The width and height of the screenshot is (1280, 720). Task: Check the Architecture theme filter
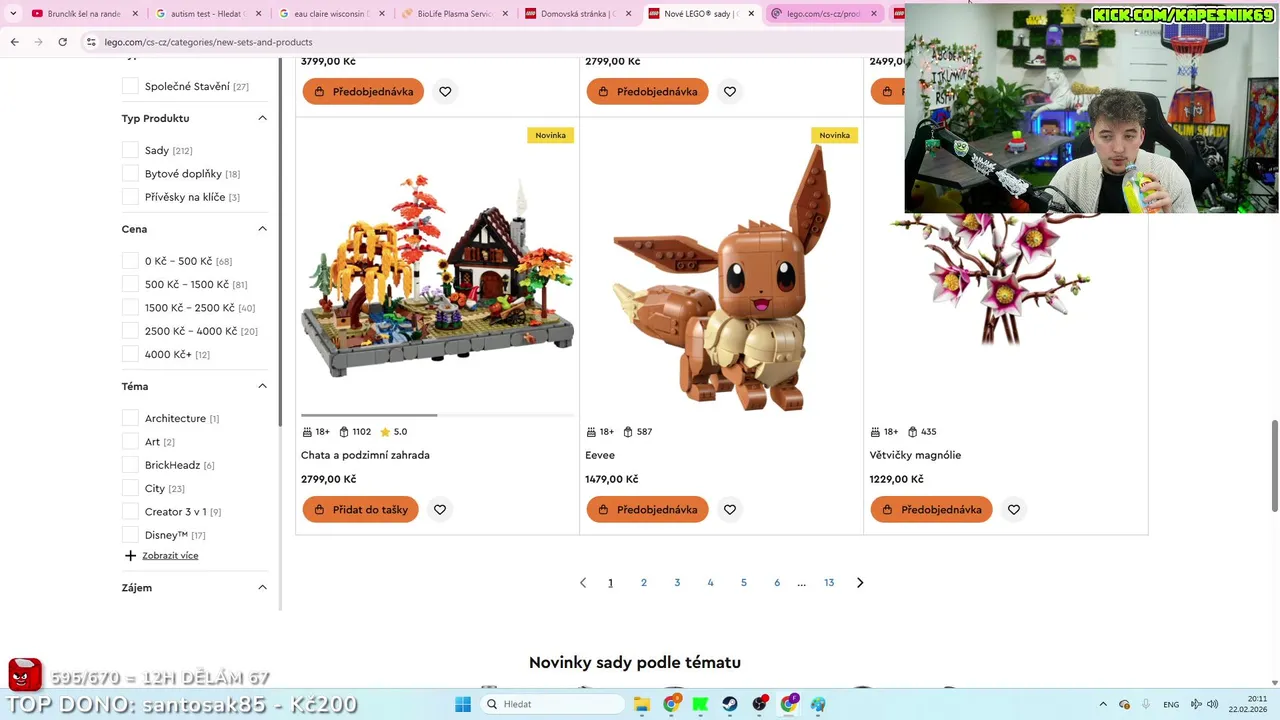click(130, 418)
